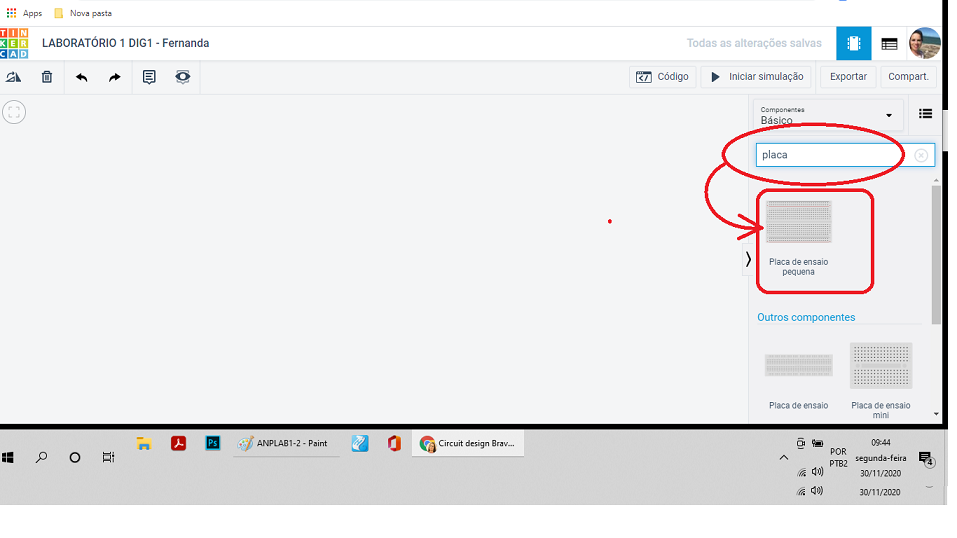Expand the system tray hidden icons
957x538 pixels.
click(783, 457)
